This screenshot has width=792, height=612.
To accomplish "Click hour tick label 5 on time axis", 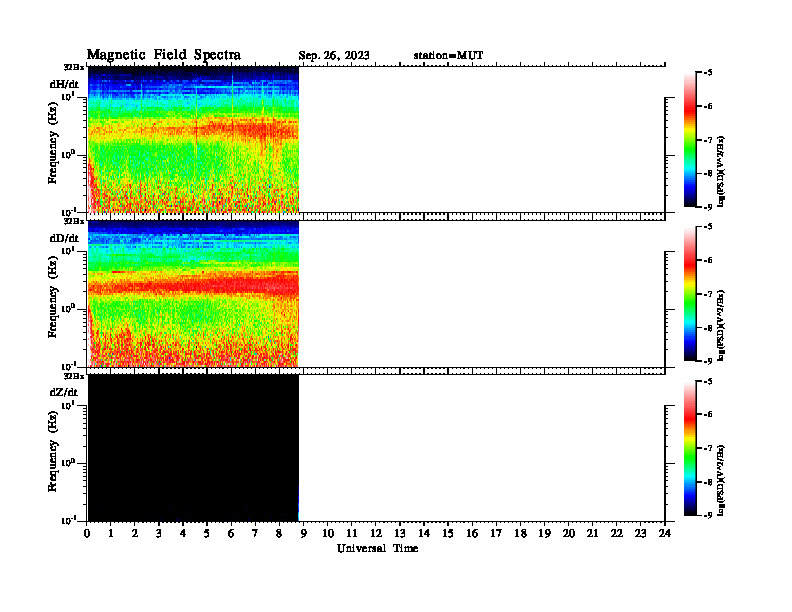I will click(x=207, y=533).
